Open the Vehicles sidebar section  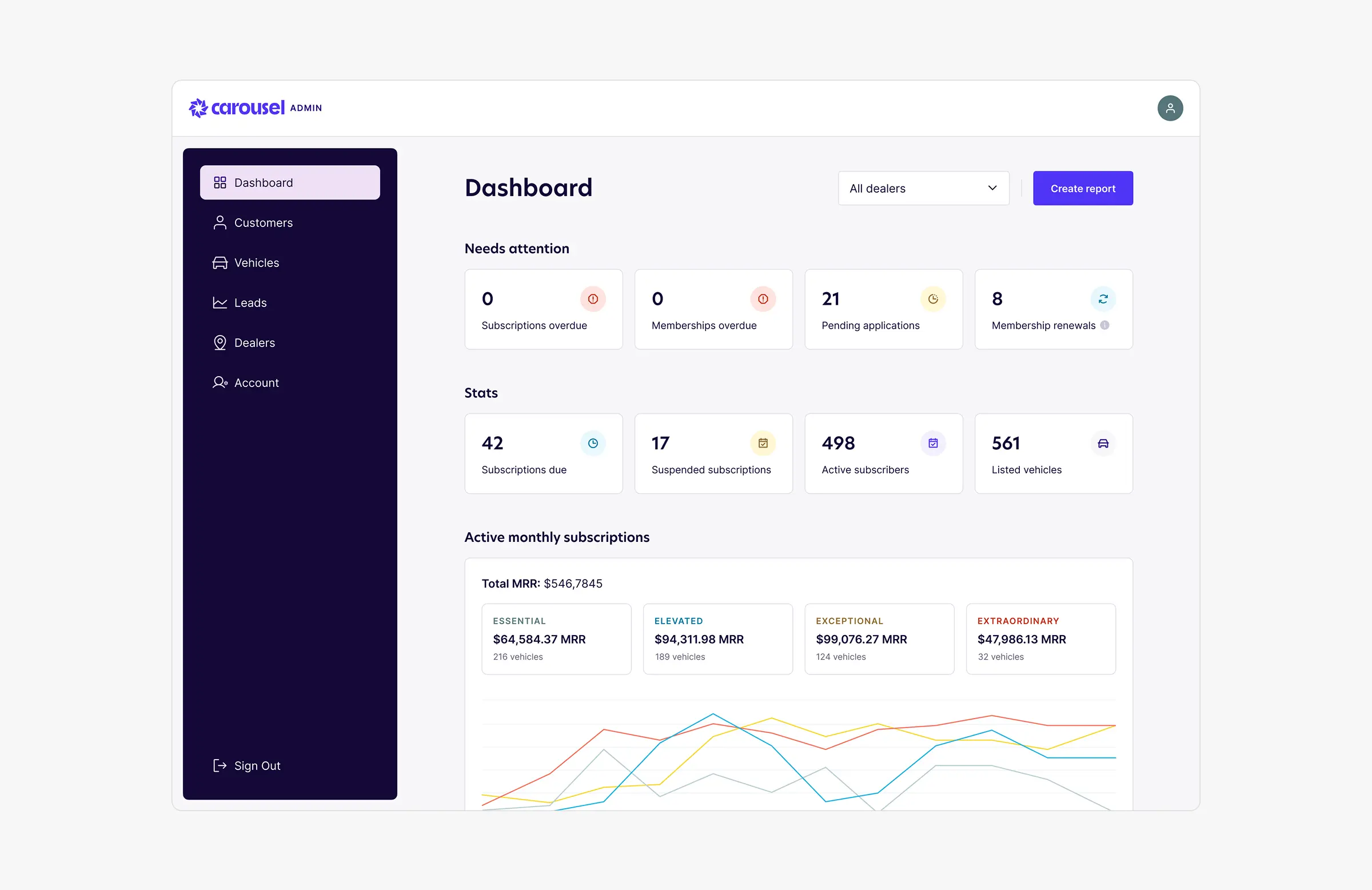[256, 263]
